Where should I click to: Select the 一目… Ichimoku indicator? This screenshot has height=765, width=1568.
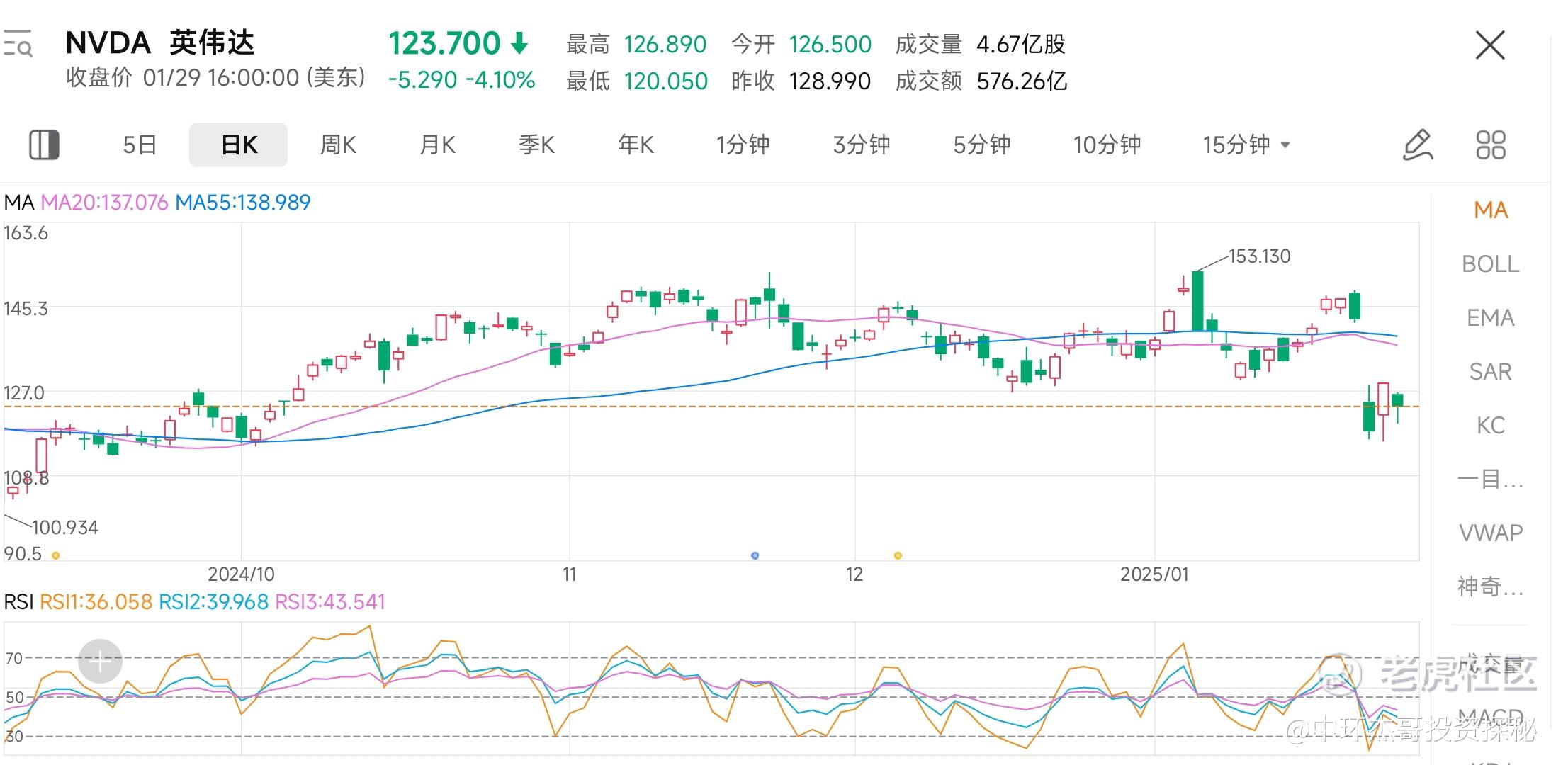click(1491, 480)
